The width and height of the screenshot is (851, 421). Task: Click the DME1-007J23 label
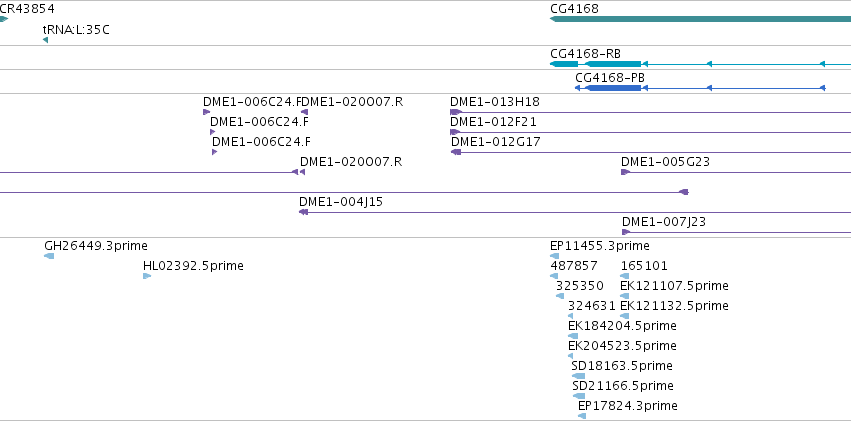(x=664, y=221)
